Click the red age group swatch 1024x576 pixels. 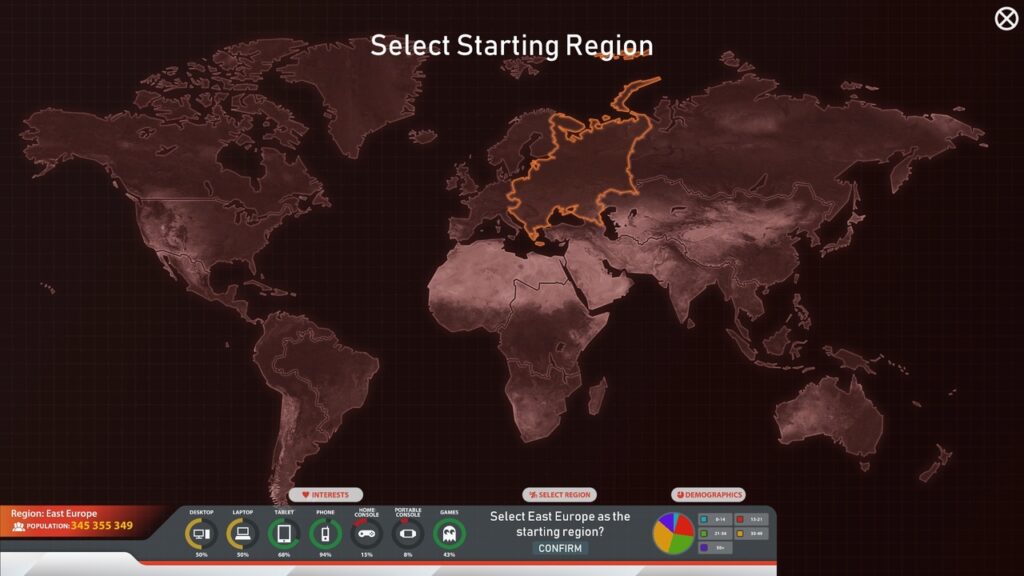[x=740, y=520]
